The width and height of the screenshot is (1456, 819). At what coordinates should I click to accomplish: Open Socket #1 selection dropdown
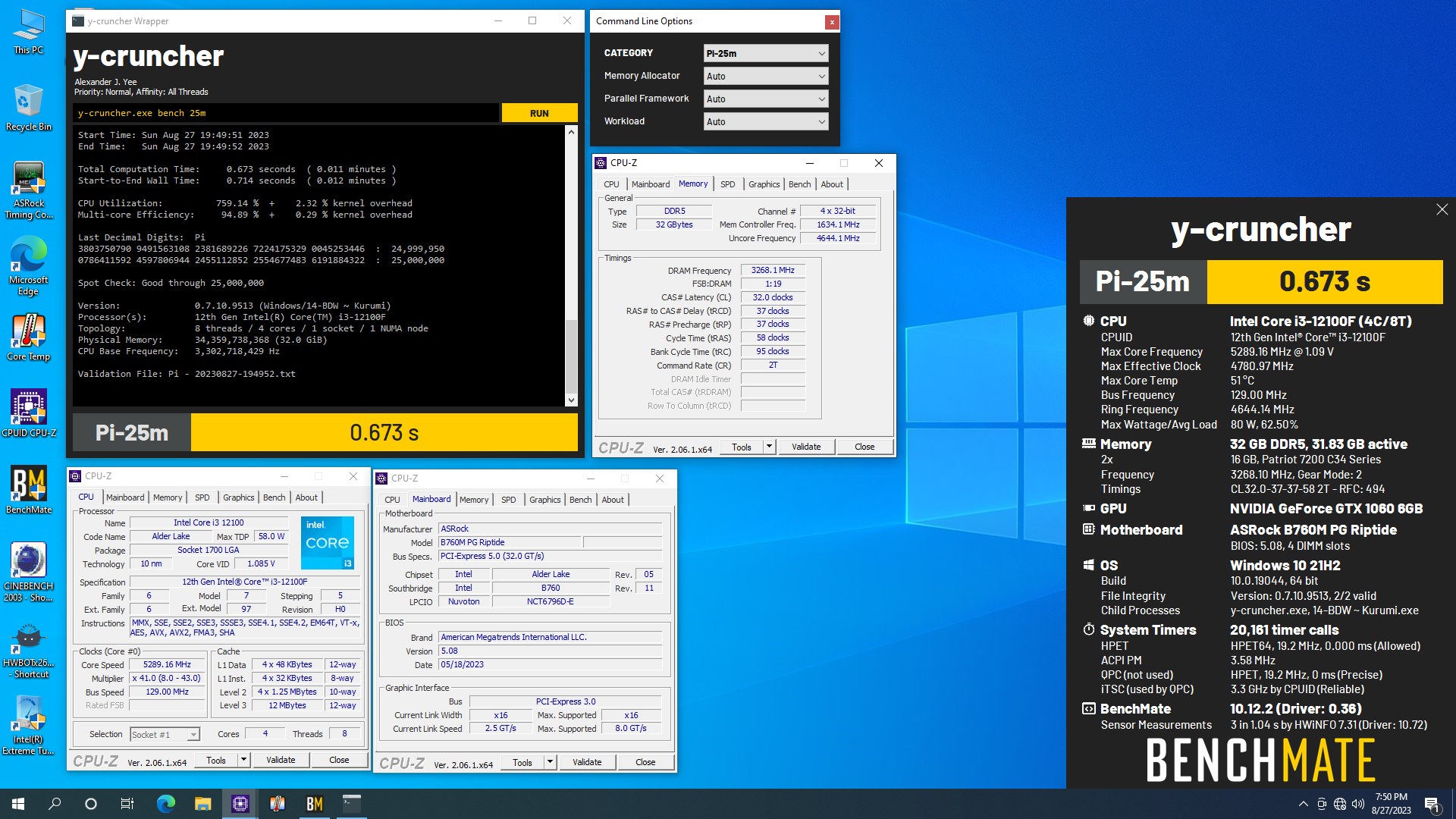click(x=165, y=734)
